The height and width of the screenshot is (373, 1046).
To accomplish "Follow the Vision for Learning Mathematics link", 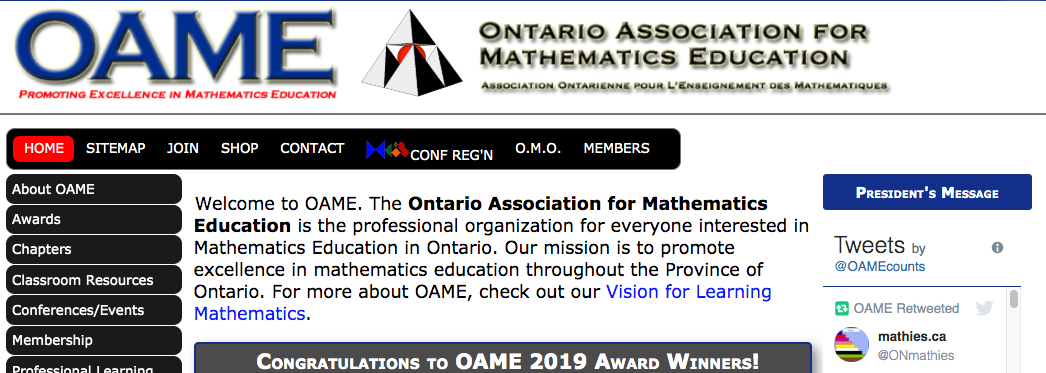I will pyautogui.click(x=482, y=302).
